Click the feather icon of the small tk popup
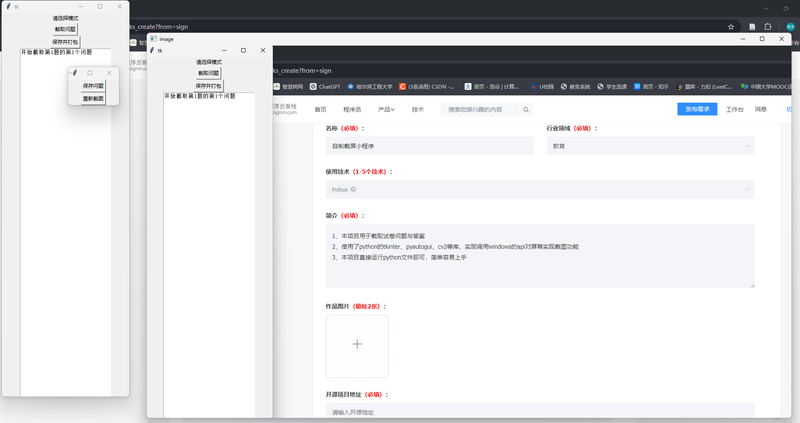 (74, 73)
